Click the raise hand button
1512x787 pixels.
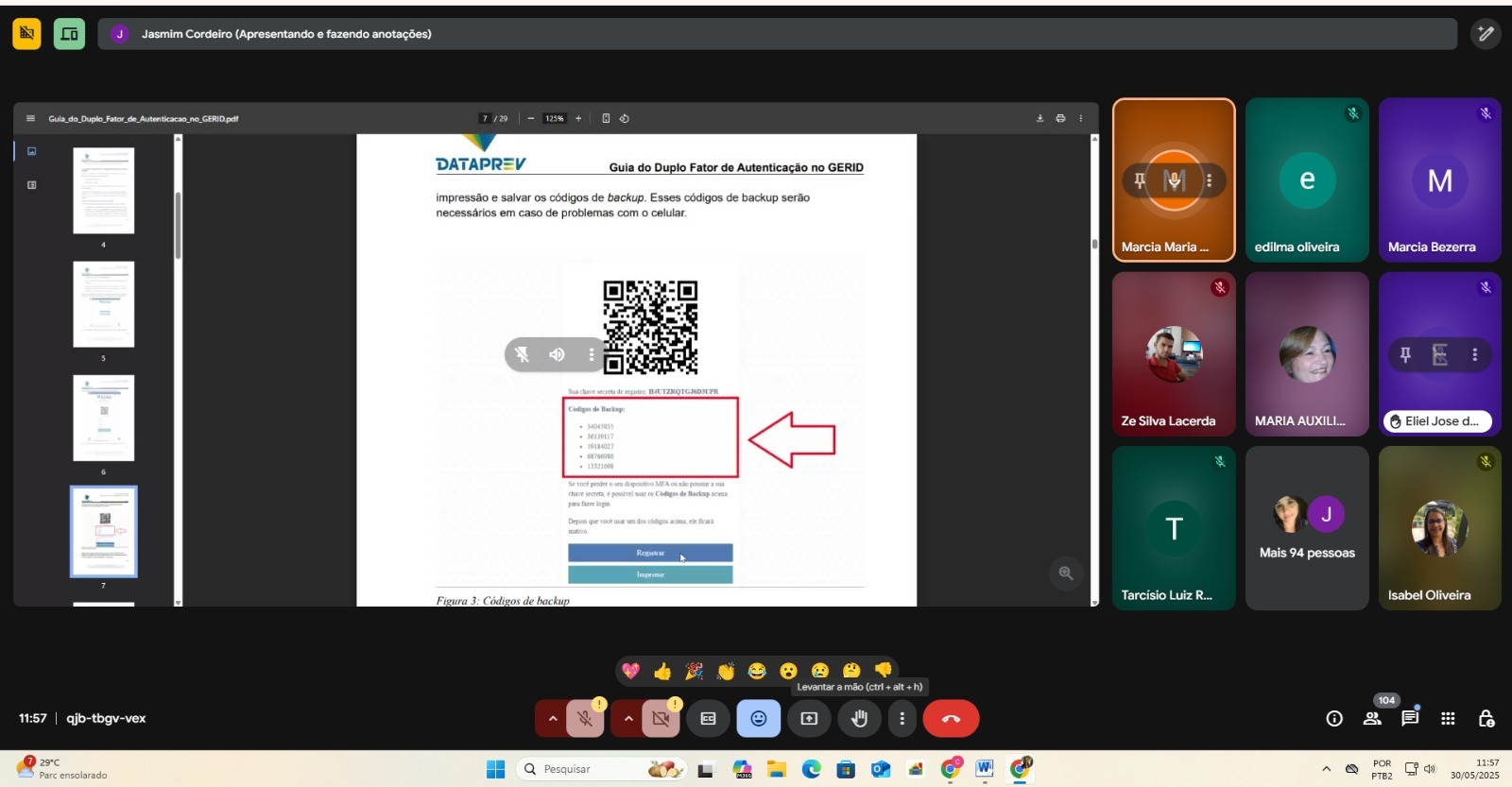pos(859,719)
